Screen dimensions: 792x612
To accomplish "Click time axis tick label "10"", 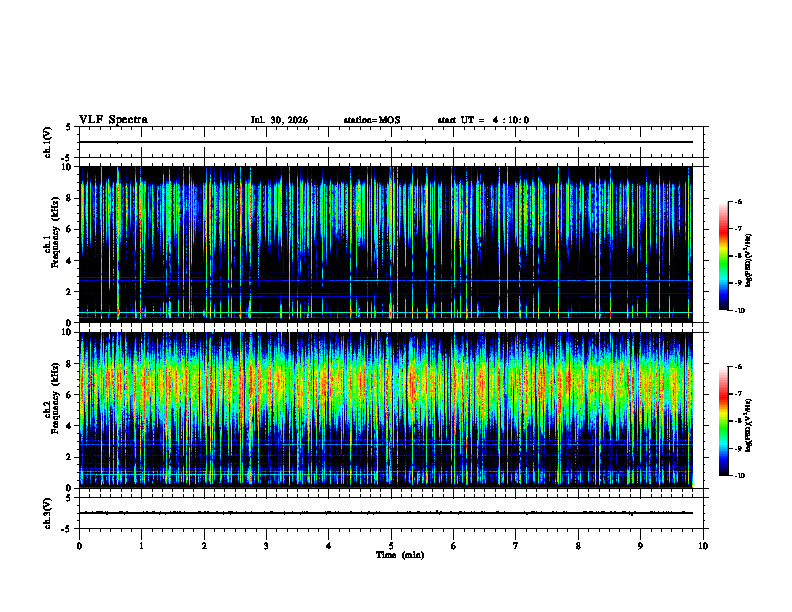I will click(x=703, y=546).
